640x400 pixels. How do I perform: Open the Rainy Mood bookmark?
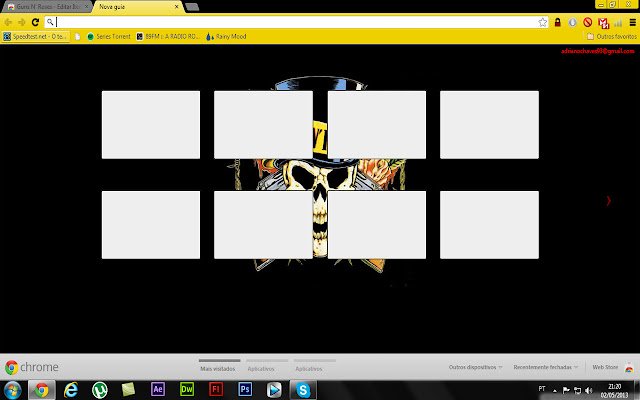point(226,36)
